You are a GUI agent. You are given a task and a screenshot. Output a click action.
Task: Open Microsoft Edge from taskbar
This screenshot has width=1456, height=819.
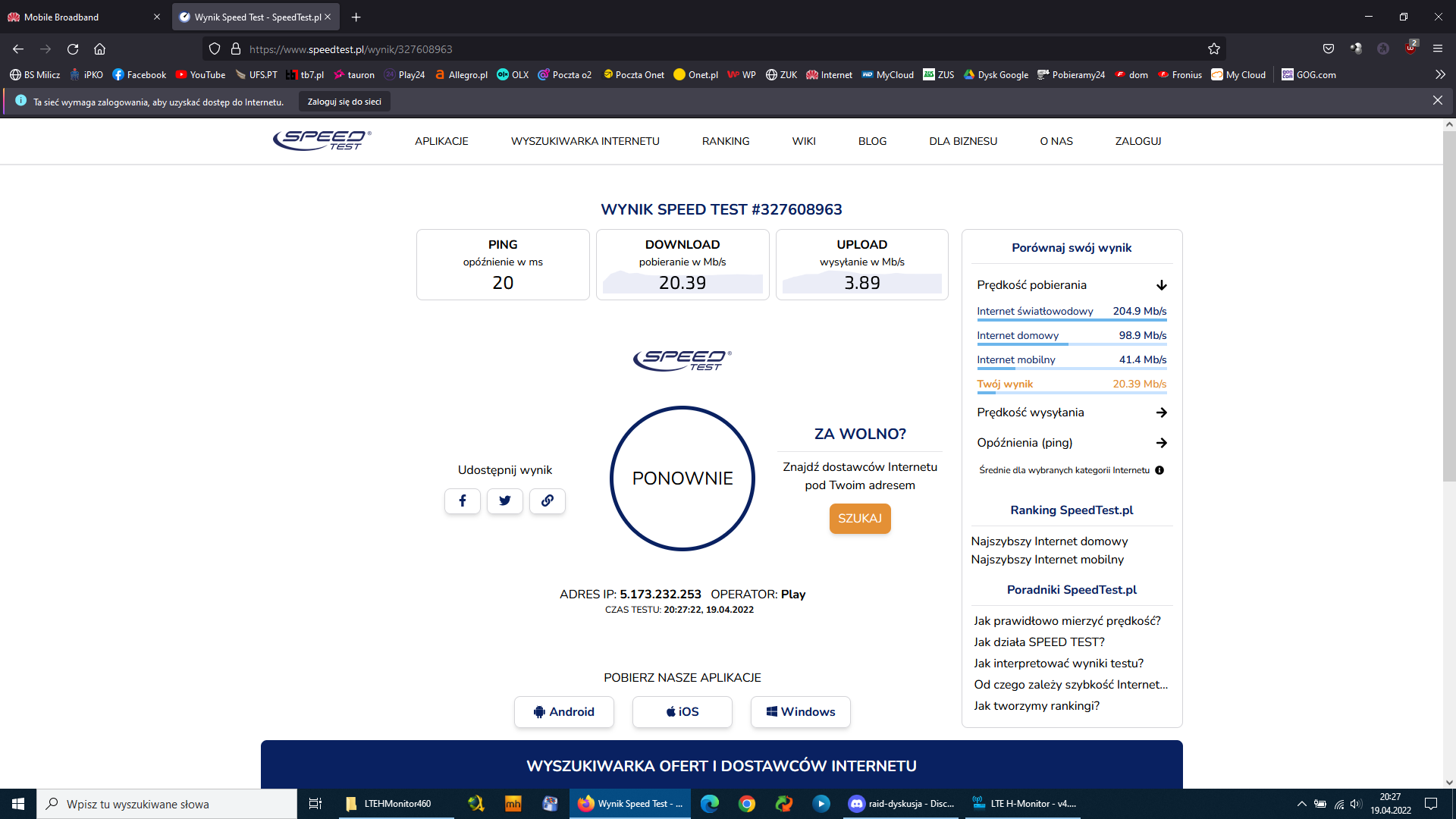point(710,804)
